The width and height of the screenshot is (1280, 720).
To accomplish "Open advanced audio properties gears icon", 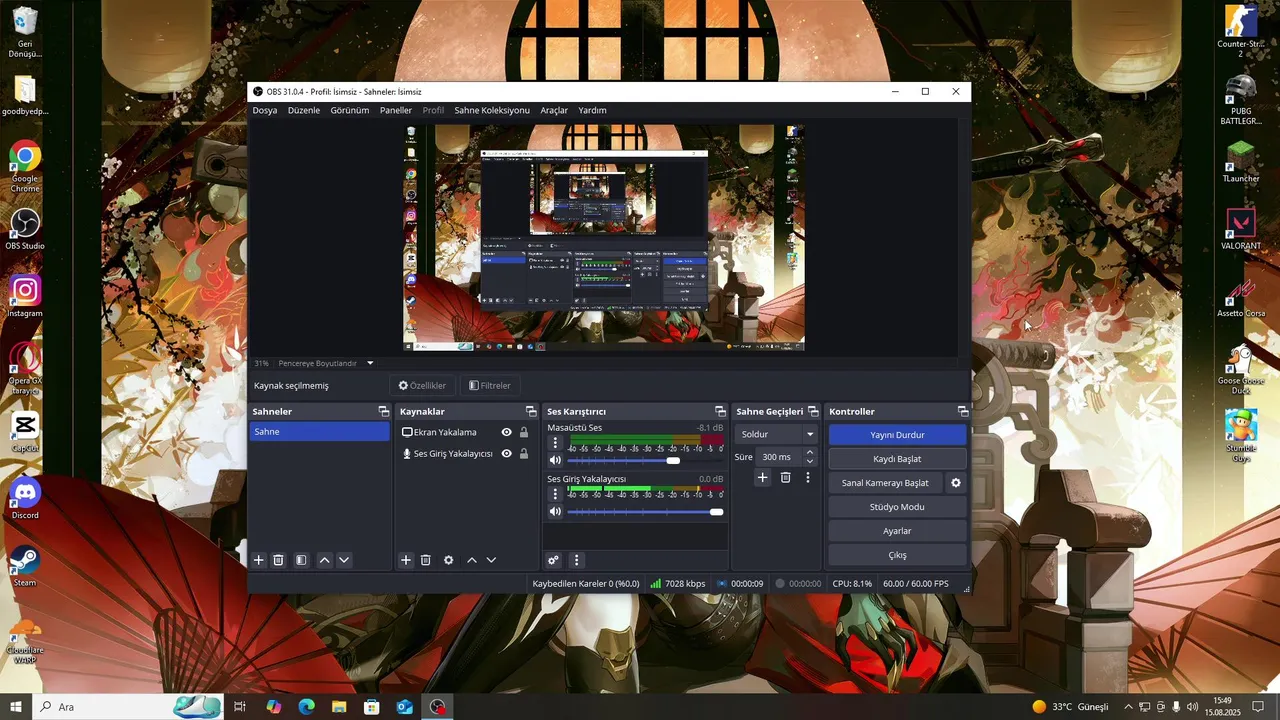I will [553, 560].
